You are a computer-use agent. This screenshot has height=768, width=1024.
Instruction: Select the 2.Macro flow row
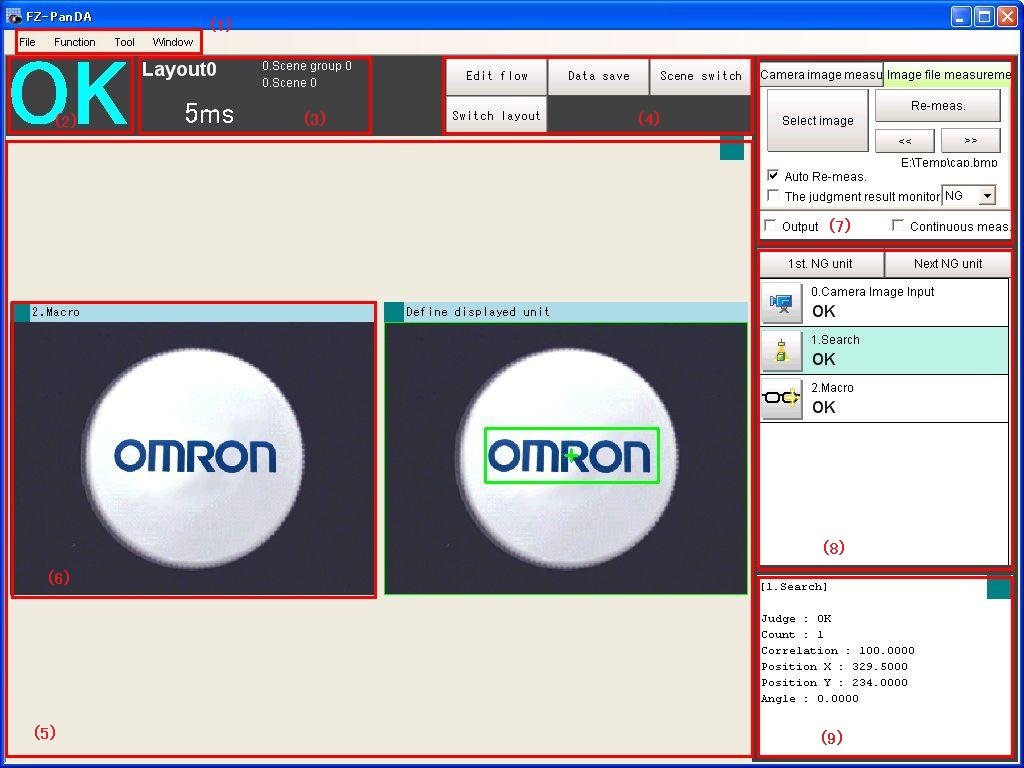(x=885, y=398)
